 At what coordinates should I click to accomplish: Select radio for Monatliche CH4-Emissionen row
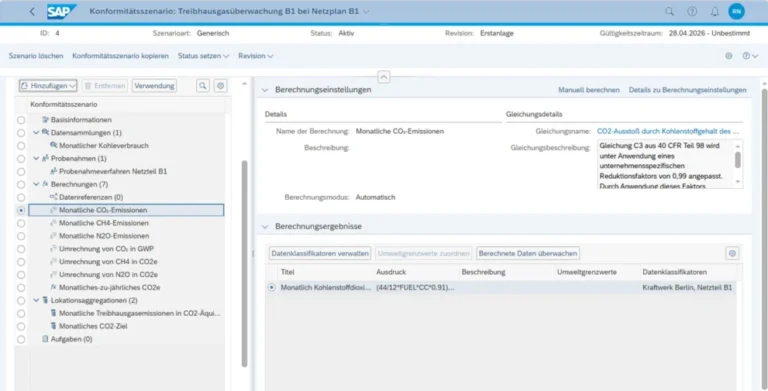pos(21,223)
